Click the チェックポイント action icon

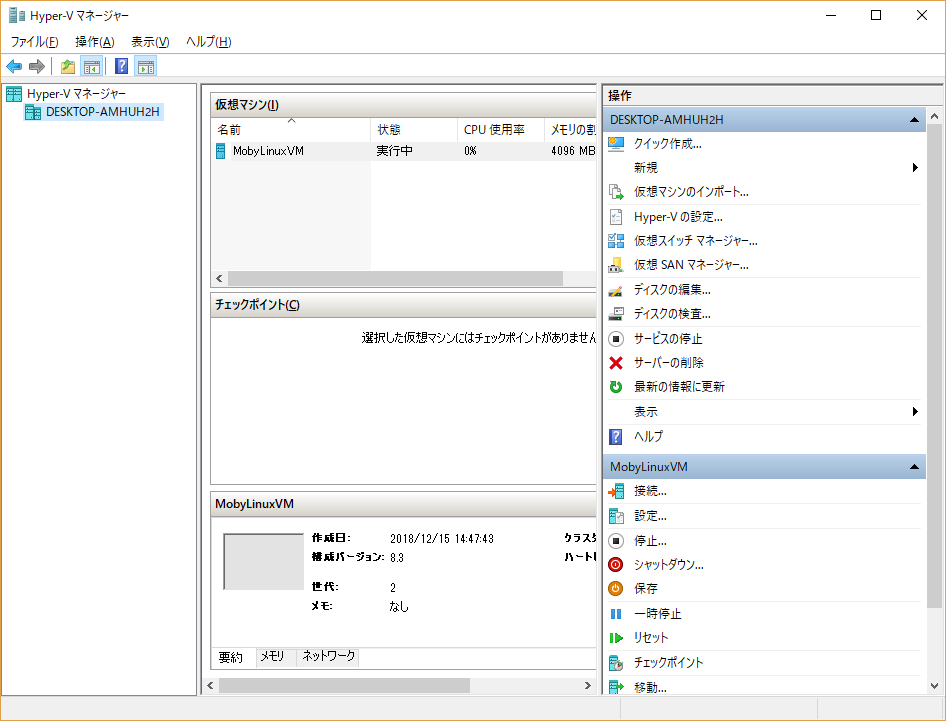pyautogui.click(x=615, y=662)
